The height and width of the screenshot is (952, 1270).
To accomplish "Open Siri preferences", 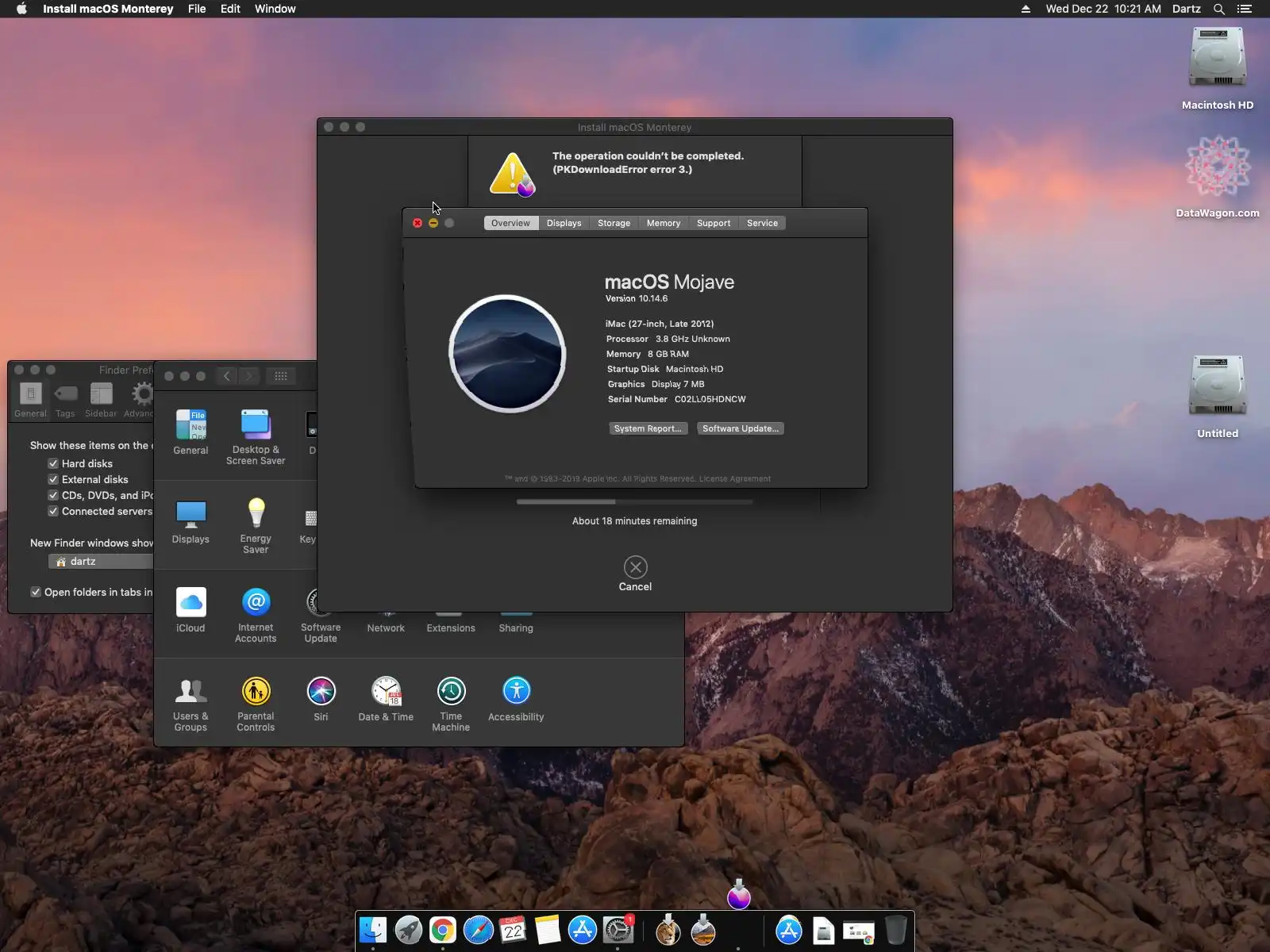I will point(321,699).
